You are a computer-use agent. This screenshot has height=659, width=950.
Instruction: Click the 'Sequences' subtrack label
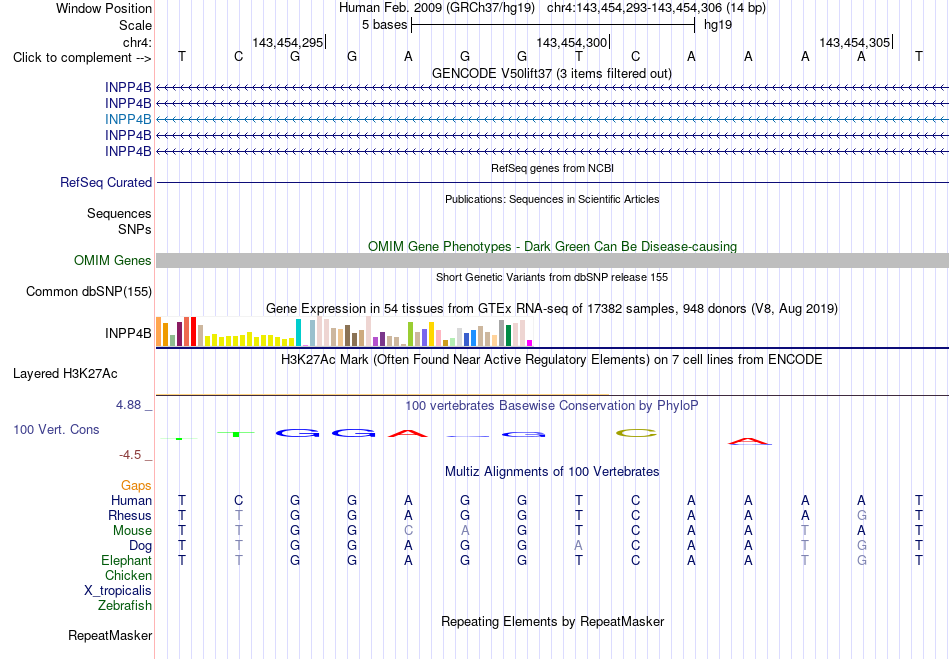pyautogui.click(x=119, y=213)
